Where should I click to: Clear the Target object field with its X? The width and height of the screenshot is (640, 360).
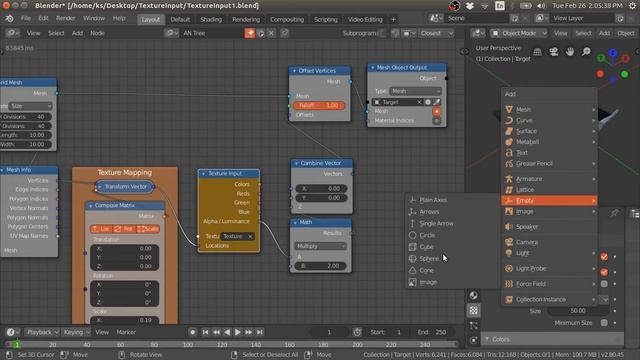pos(419,102)
